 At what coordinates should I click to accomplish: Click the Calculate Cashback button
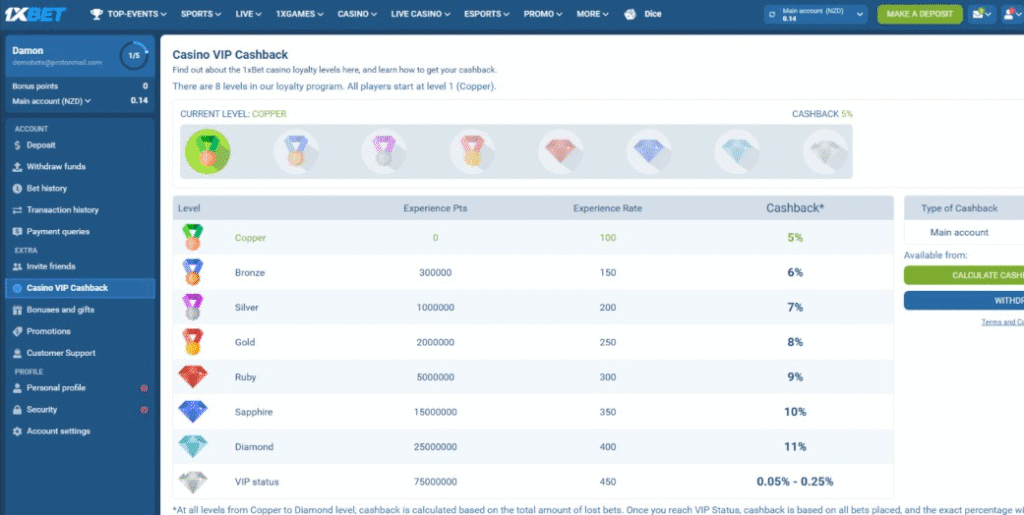tap(963, 275)
